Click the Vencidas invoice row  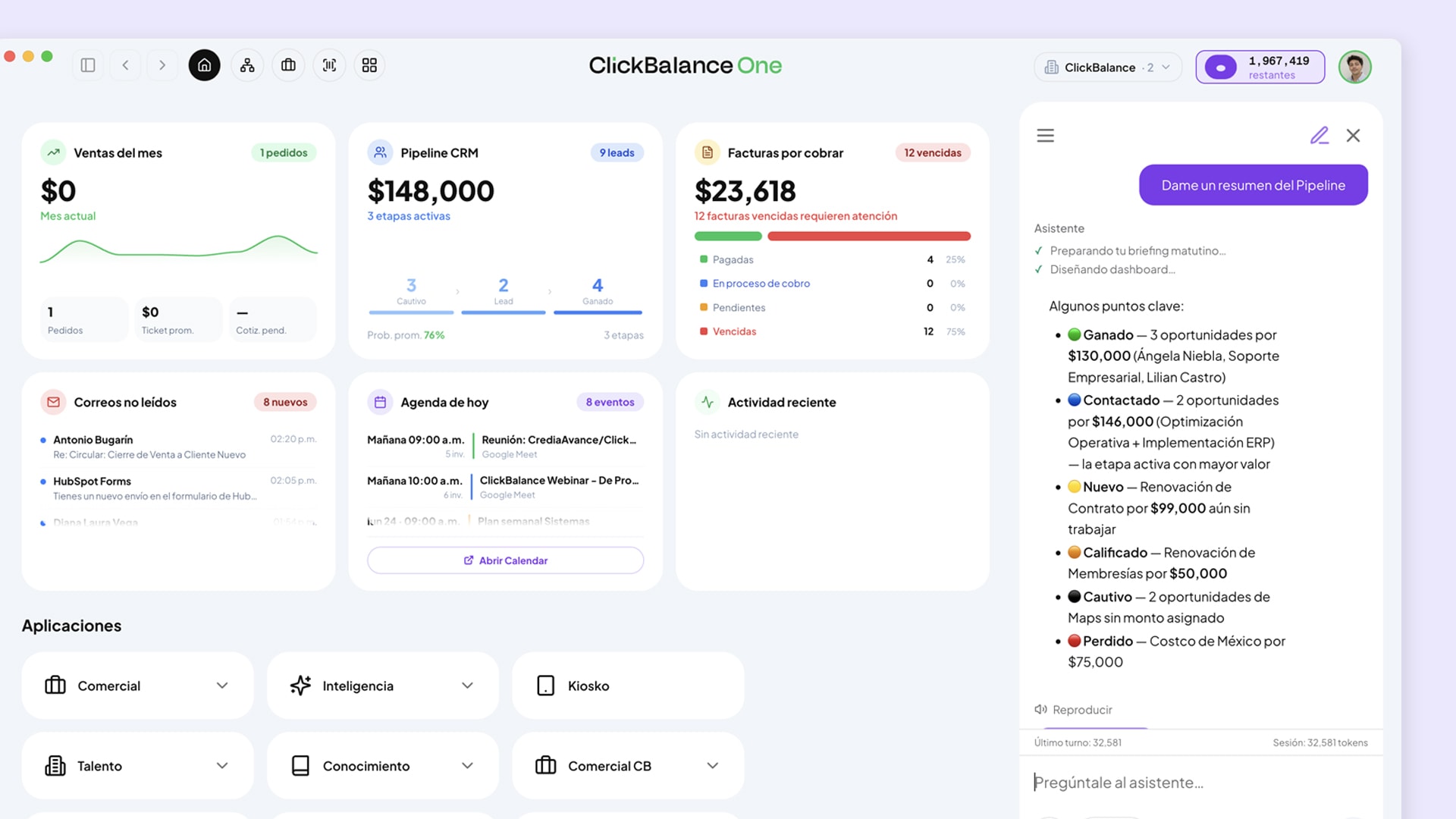pyautogui.click(x=833, y=331)
